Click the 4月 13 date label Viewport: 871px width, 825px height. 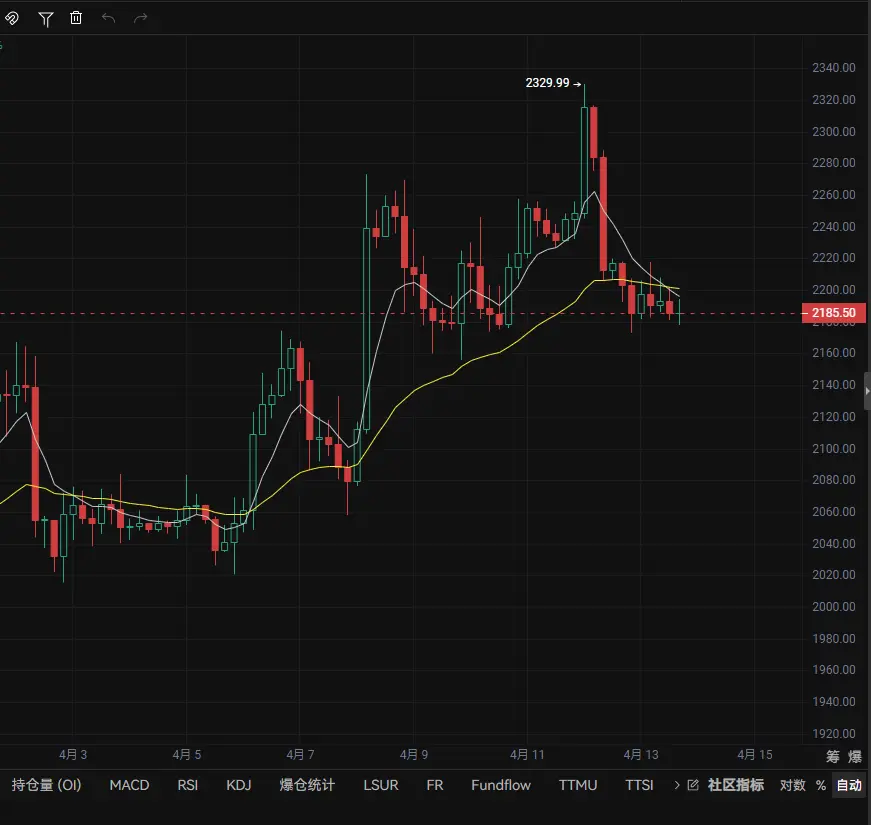coord(640,754)
